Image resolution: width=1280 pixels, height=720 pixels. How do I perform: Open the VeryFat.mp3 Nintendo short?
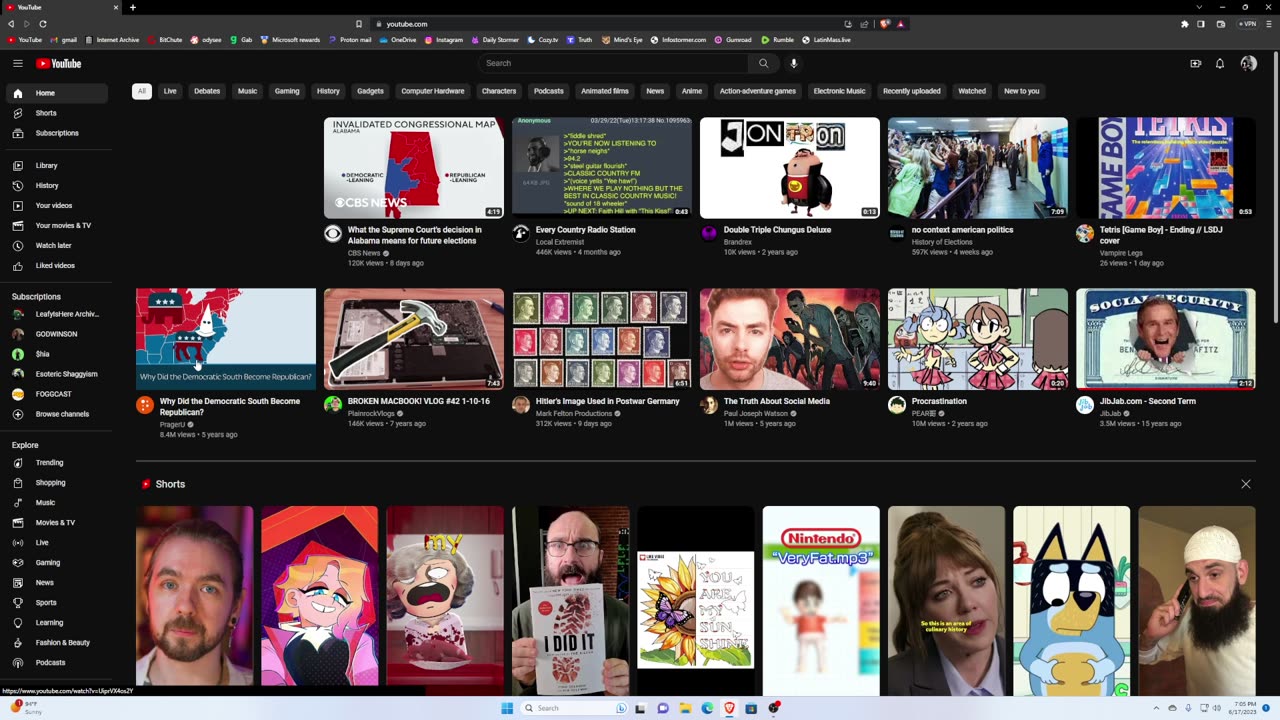click(821, 601)
